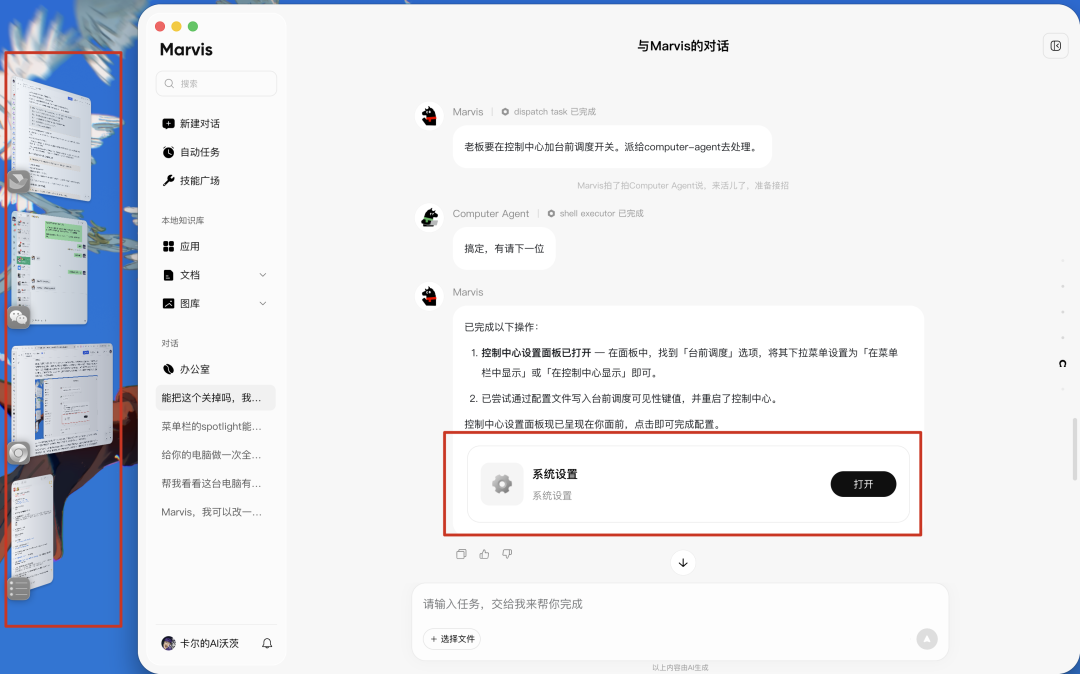
Task: Thumbs down the Marvis reply
Action: point(507,554)
